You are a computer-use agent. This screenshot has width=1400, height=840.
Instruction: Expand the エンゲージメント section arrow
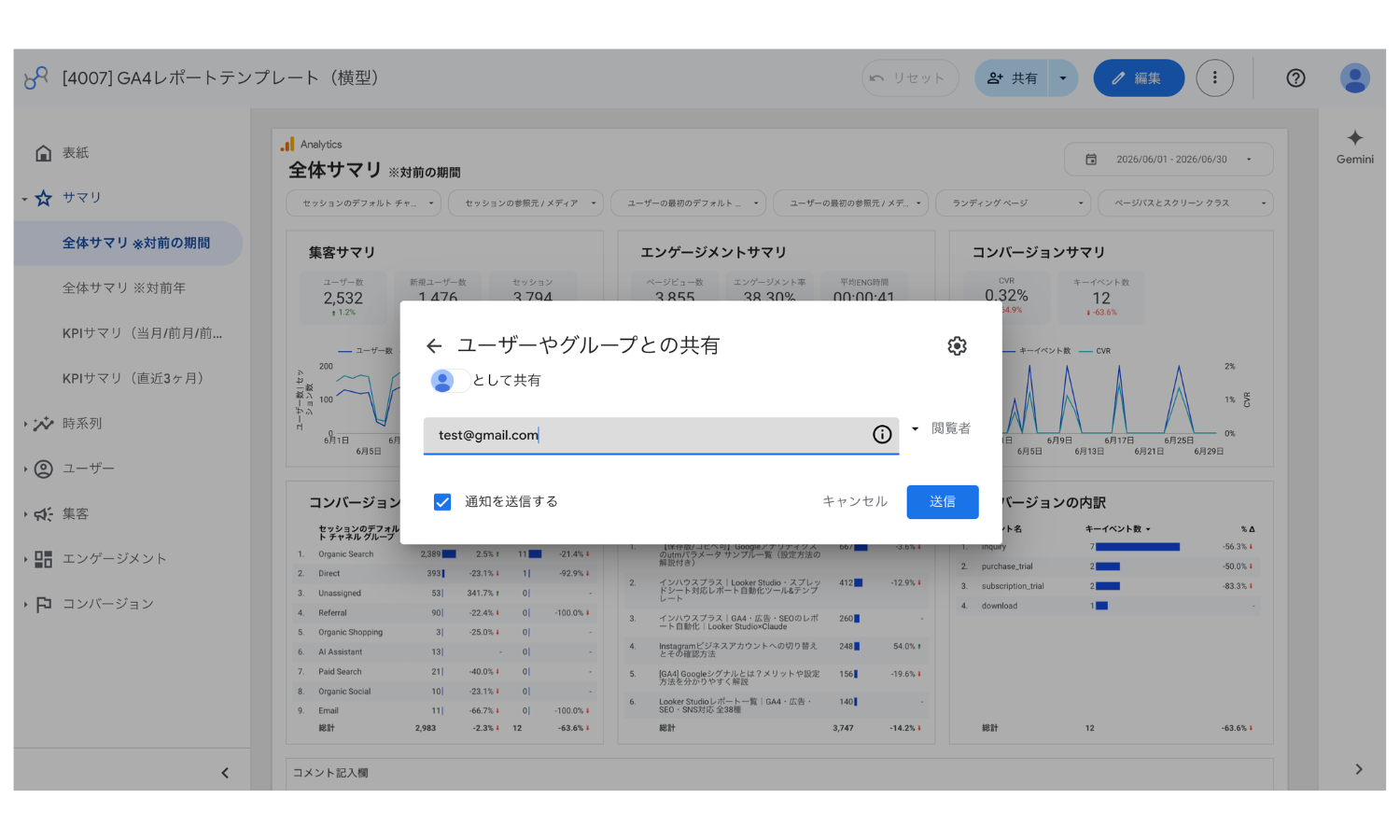[25, 559]
